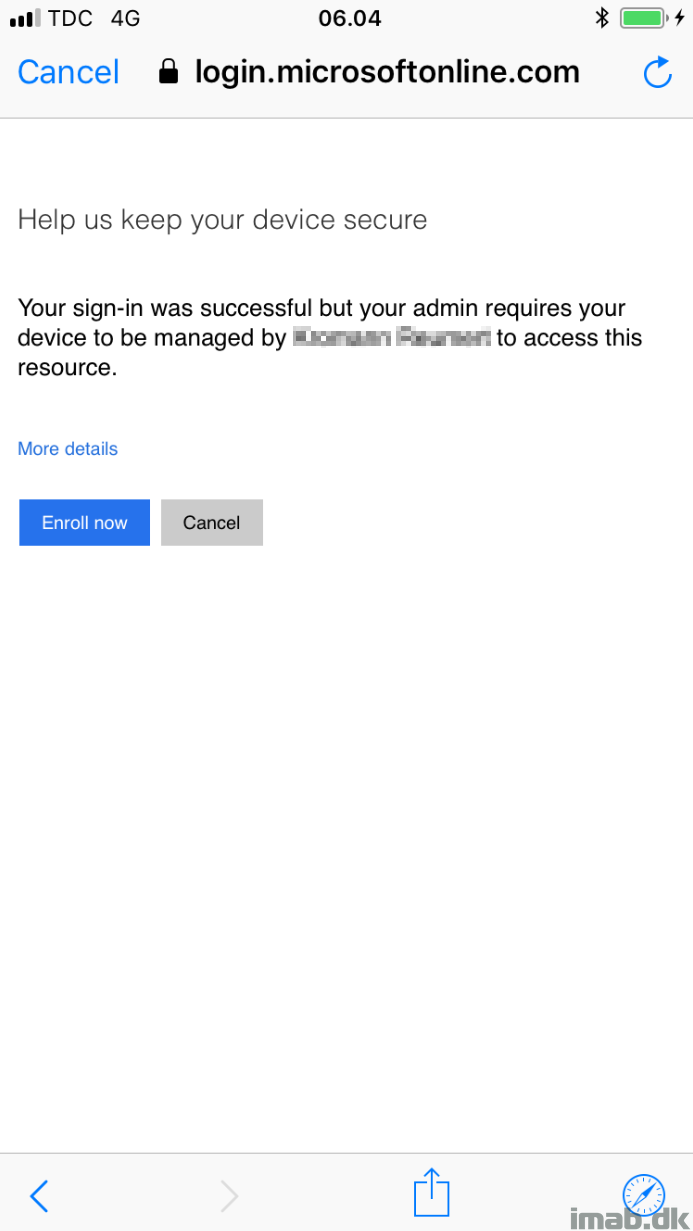693x1231 pixels.
Task: Tap the TDC carrier label
Action: pos(71,18)
